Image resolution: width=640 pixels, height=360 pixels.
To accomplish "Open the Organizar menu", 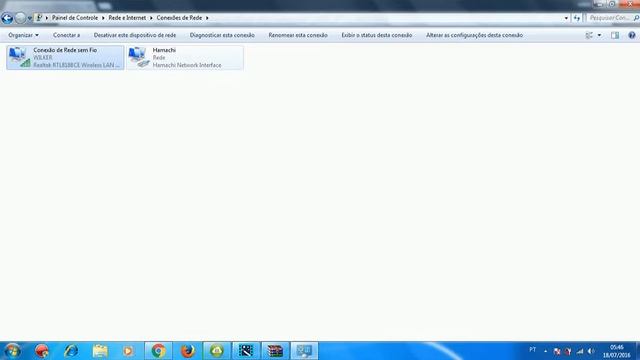I will tap(23, 35).
